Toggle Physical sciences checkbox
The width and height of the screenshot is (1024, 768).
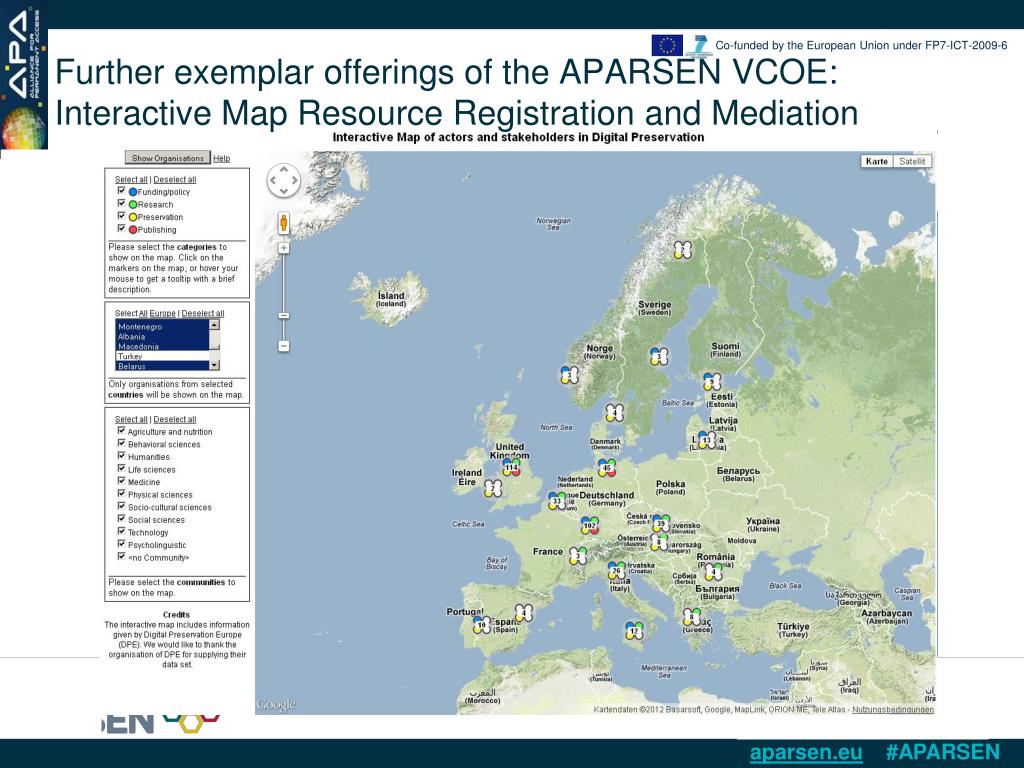[121, 493]
